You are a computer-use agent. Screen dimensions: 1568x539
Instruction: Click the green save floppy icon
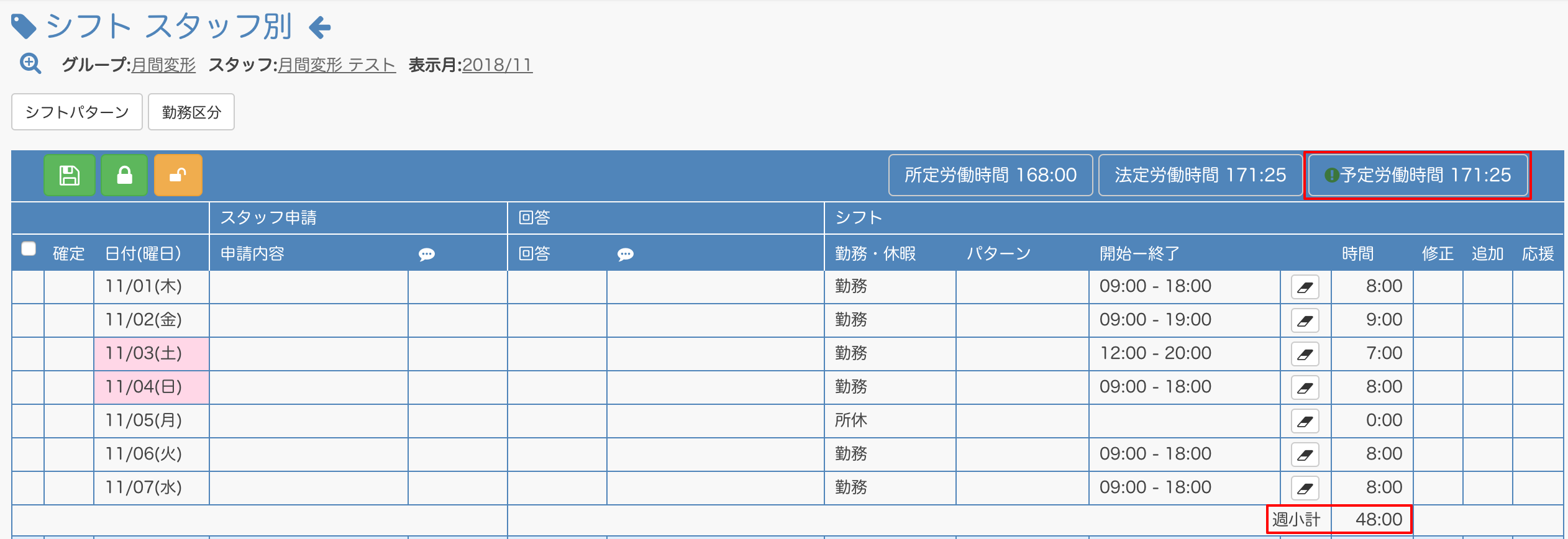point(69,175)
